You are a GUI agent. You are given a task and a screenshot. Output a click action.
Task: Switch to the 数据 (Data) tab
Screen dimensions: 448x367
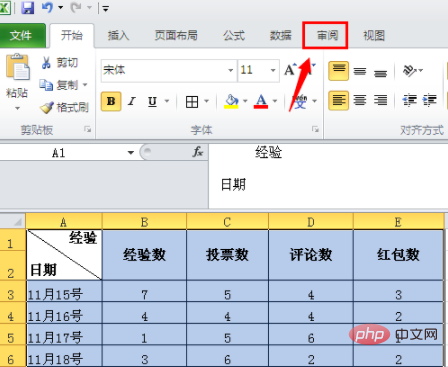281,35
